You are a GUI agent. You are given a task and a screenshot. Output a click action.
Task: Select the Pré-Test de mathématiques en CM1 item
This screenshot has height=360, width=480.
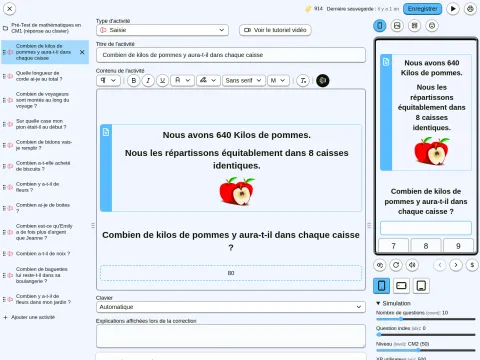[46, 28]
